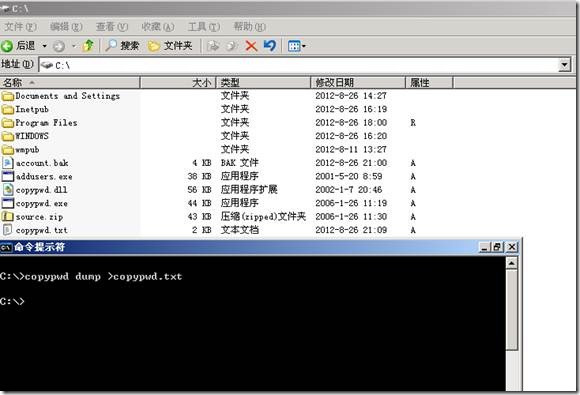Select the copypwd.txt document icon
This screenshot has width=580, height=395.
(7, 230)
